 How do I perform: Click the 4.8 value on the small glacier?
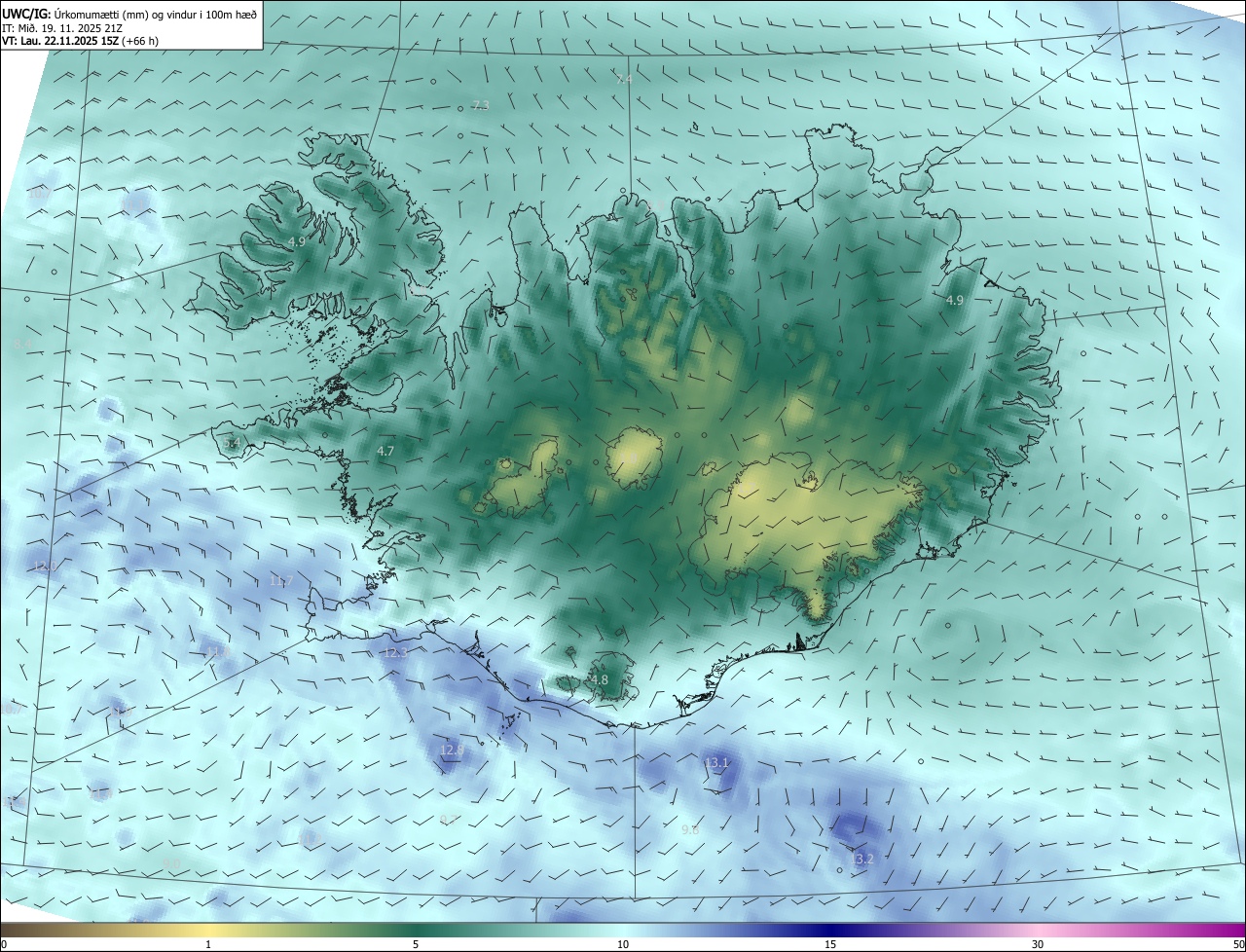coord(599,679)
